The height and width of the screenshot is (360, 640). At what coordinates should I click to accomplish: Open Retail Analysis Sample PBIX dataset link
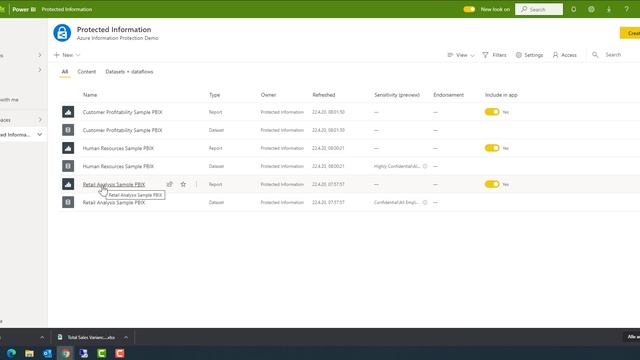coord(114,202)
